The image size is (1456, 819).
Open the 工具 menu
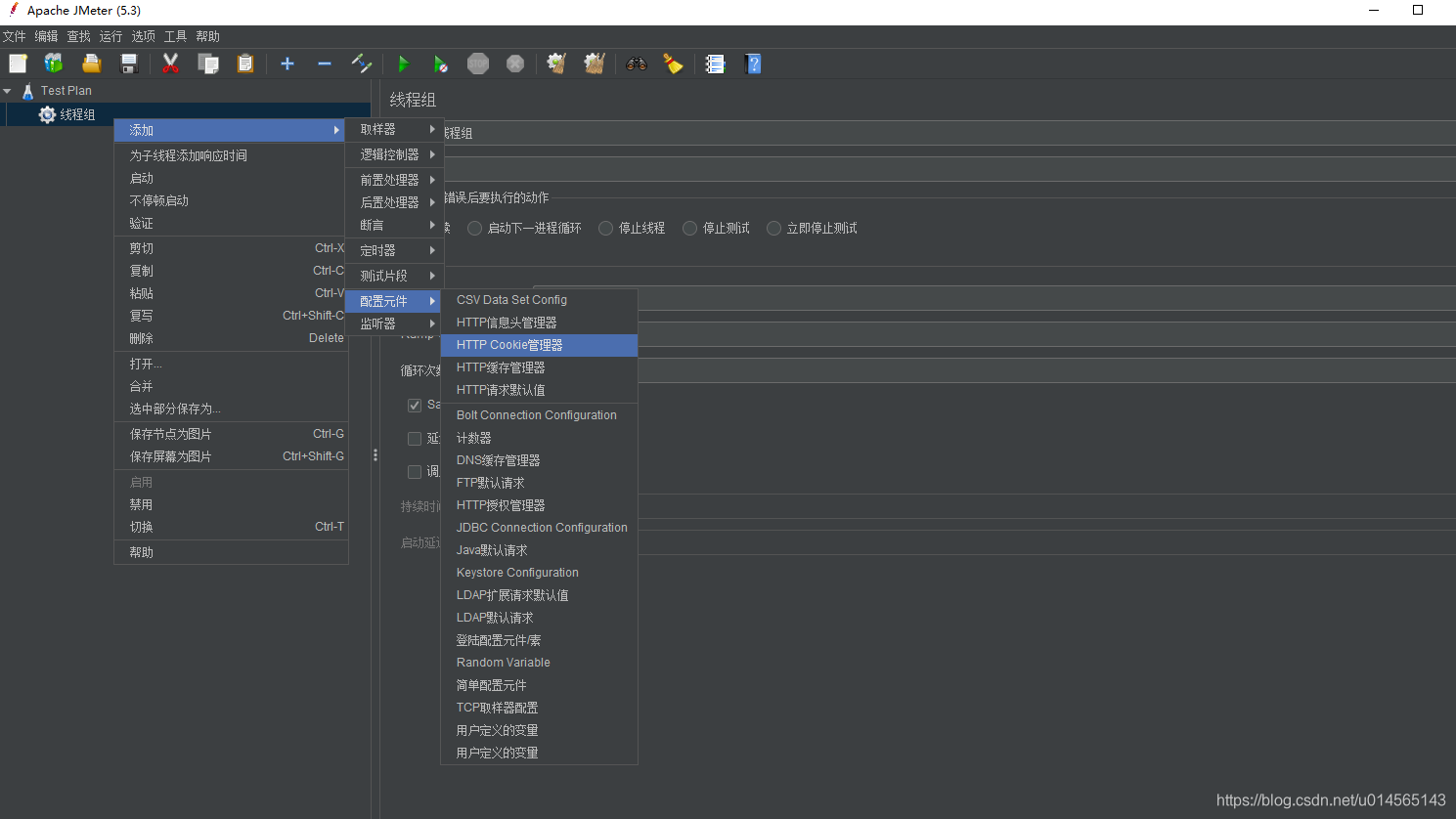pos(175,36)
